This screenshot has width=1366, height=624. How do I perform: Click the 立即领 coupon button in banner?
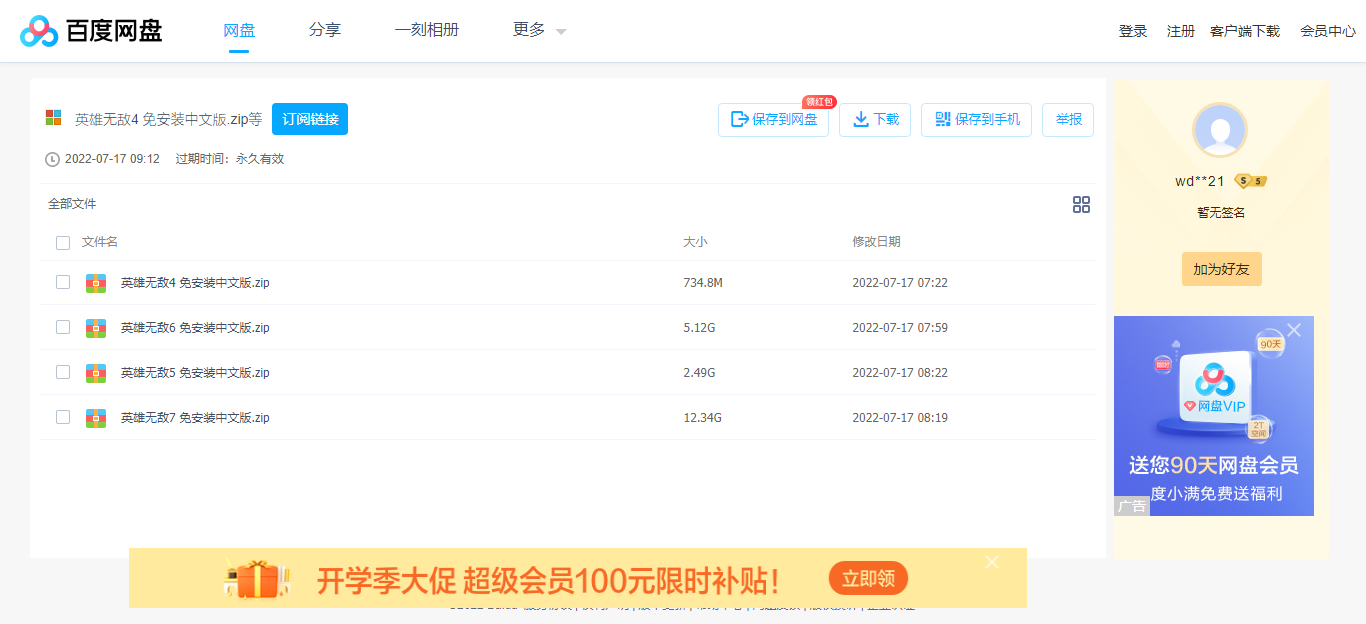coord(868,578)
